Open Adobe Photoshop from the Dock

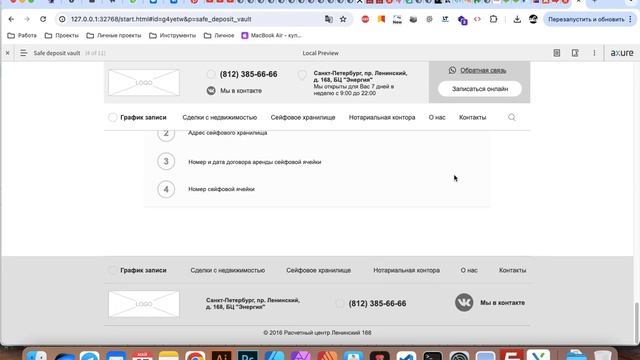(x=248, y=355)
